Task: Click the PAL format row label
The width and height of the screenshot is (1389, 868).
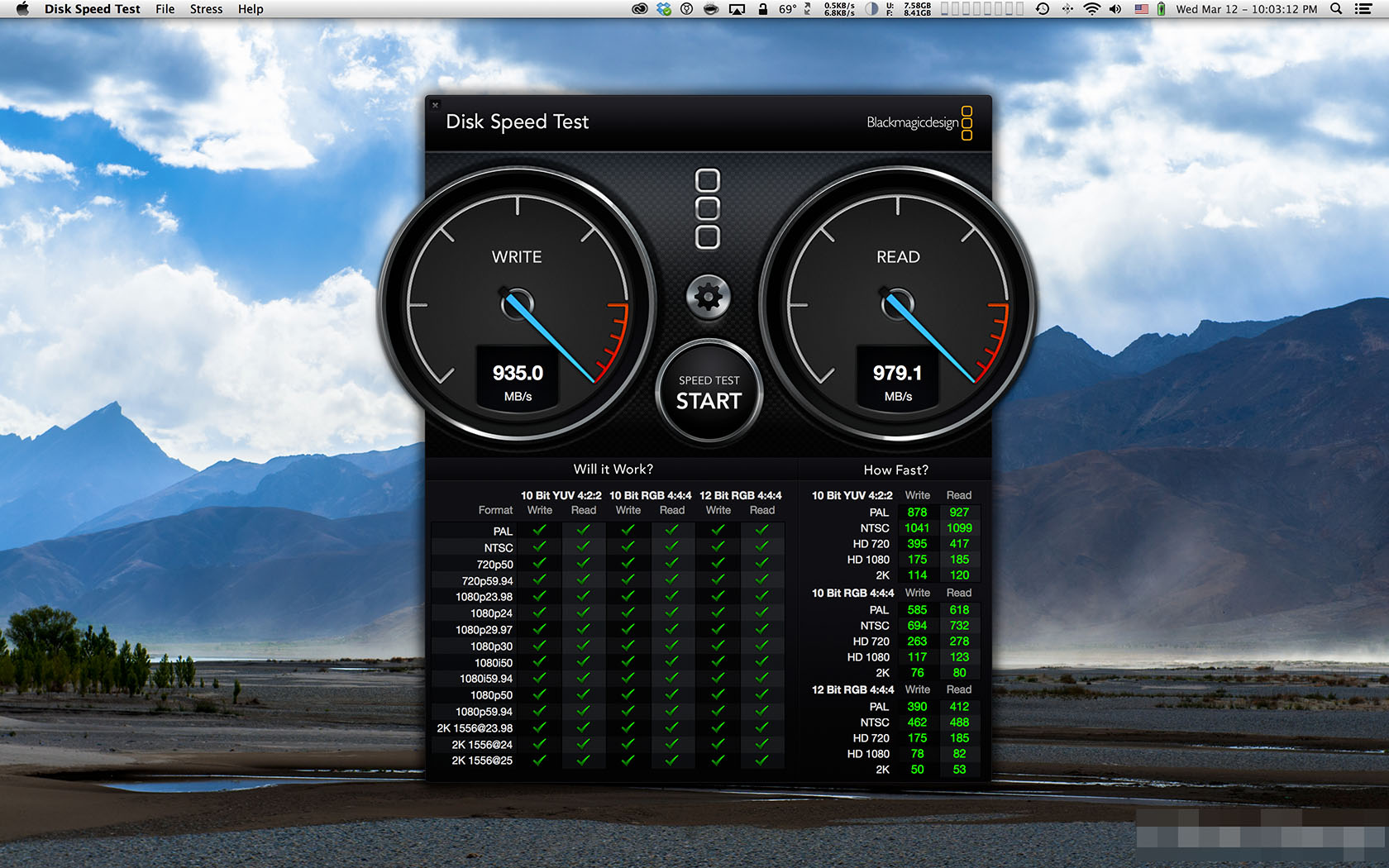Action: (503, 532)
